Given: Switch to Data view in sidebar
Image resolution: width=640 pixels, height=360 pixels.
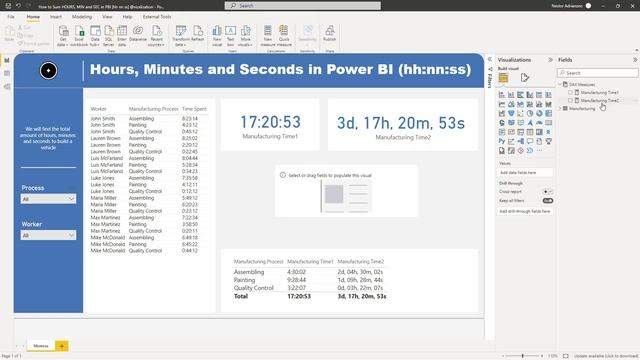Looking at the screenshot, I should pyautogui.click(x=7, y=73).
